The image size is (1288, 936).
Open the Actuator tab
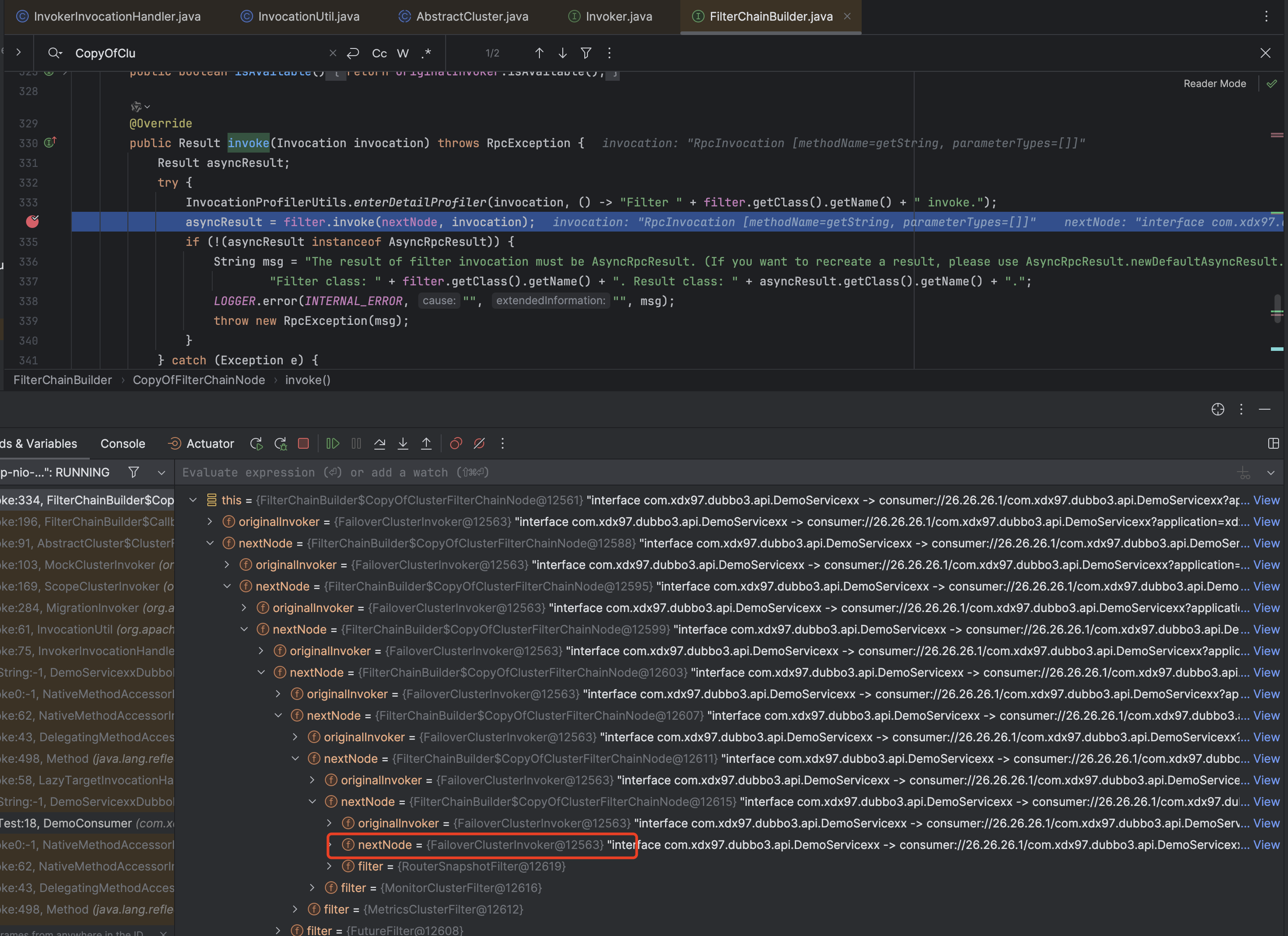(x=201, y=444)
